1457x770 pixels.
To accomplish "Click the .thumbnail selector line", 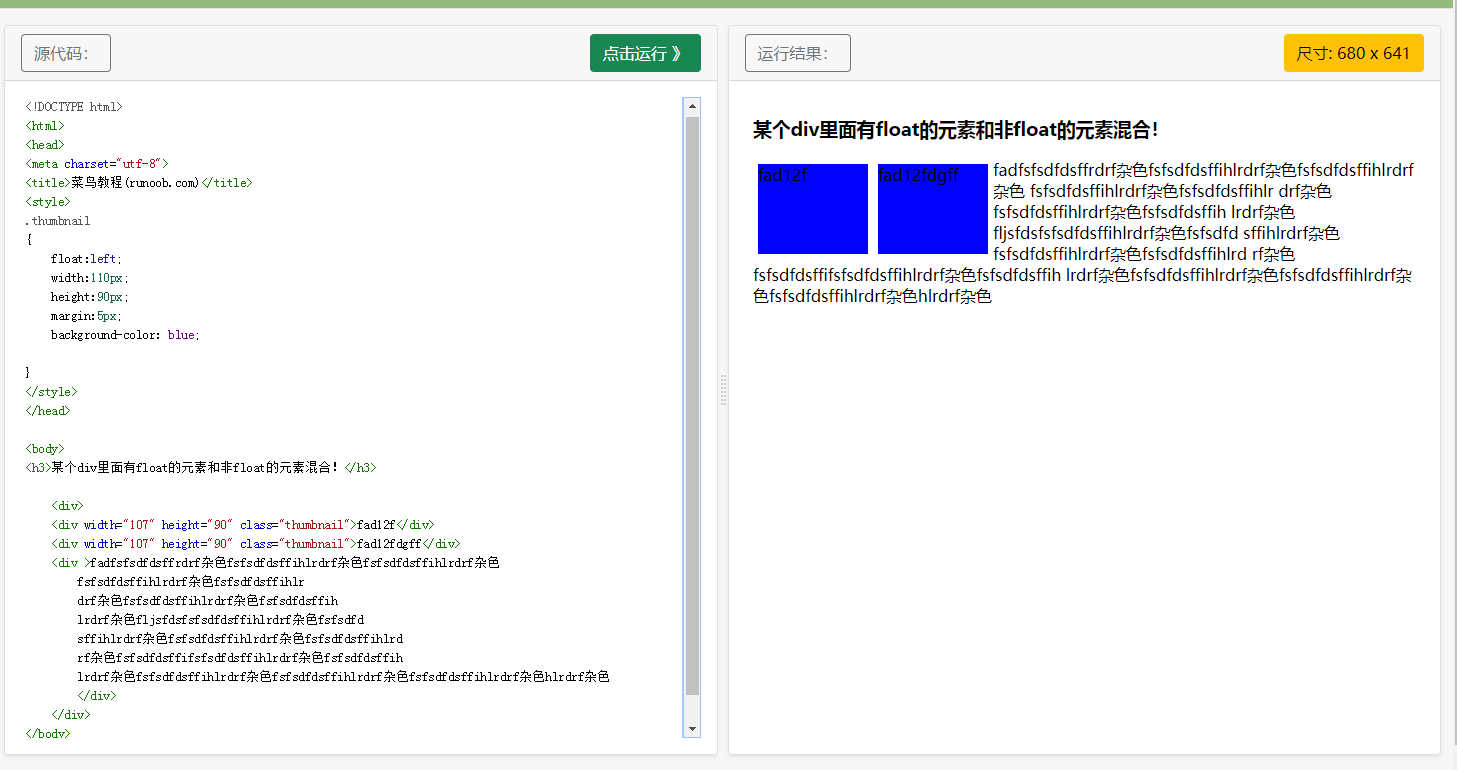I will coord(58,221).
